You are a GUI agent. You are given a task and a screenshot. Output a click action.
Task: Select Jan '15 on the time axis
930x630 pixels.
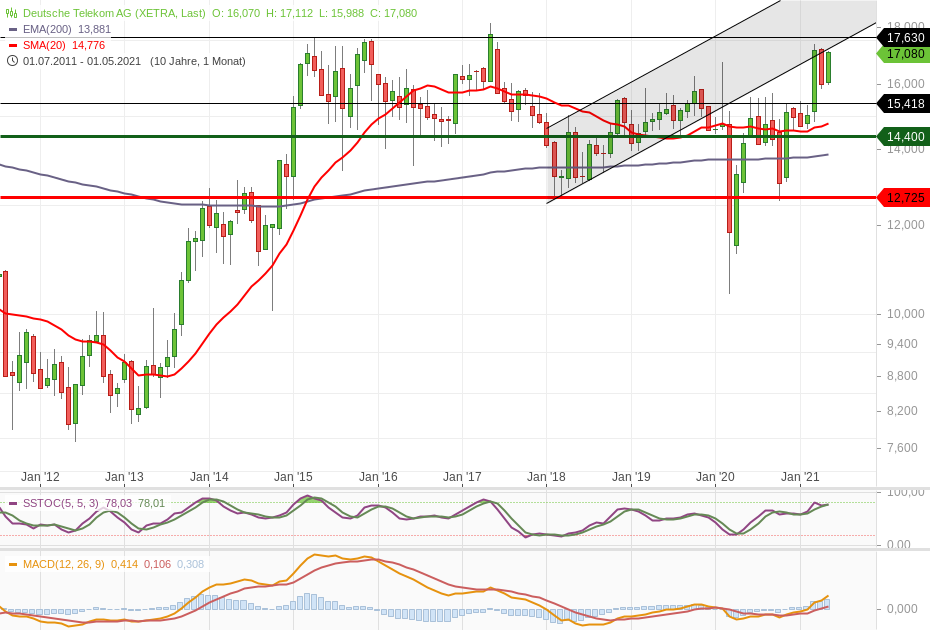(294, 476)
